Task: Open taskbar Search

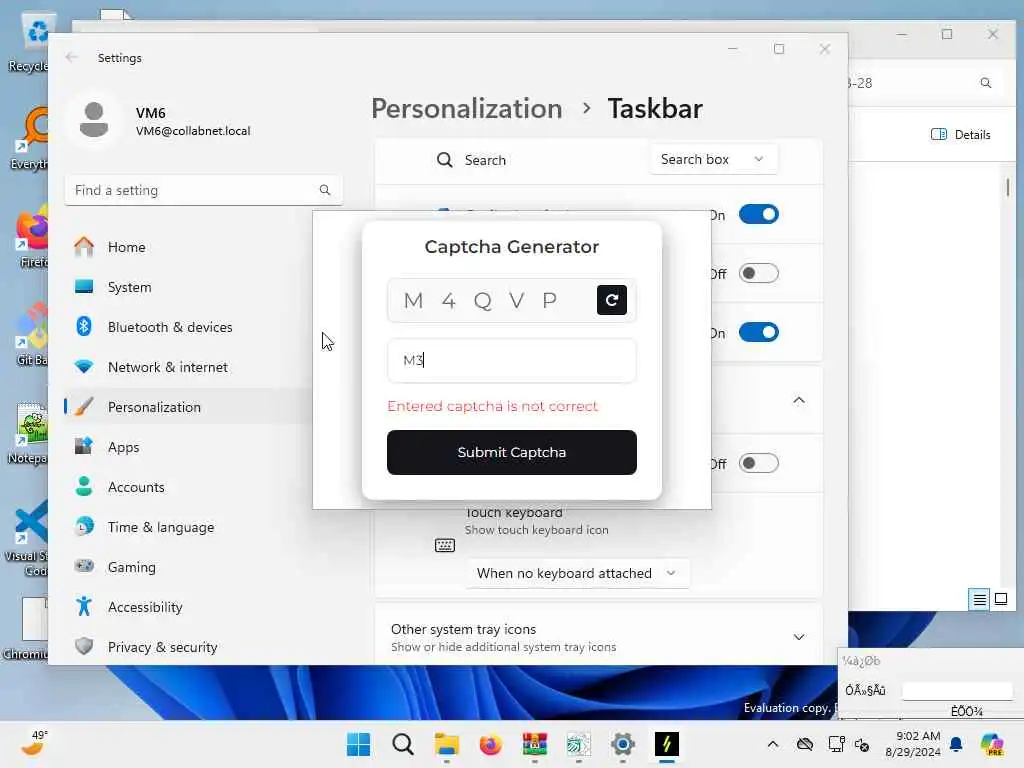Action: 402,744
